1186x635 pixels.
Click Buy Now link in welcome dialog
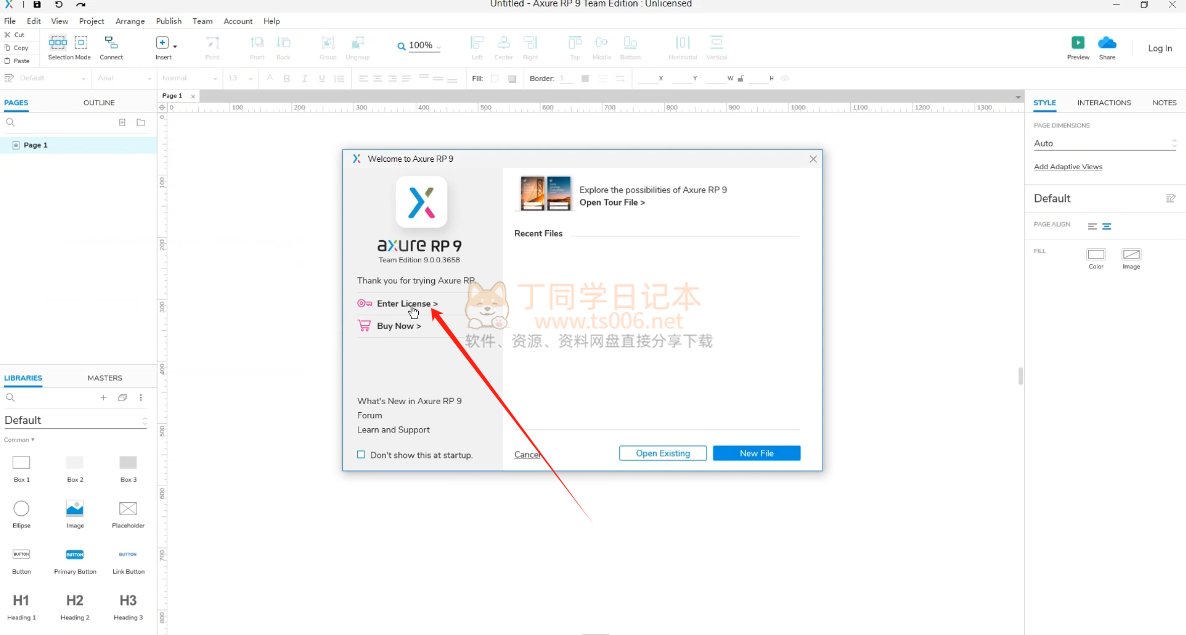399,326
